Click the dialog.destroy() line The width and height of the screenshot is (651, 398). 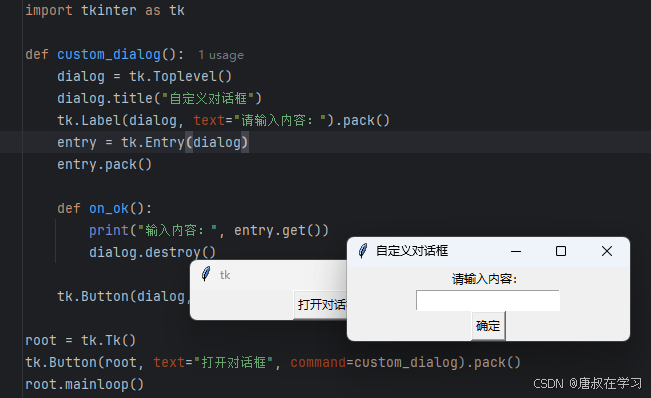[x=152, y=252]
